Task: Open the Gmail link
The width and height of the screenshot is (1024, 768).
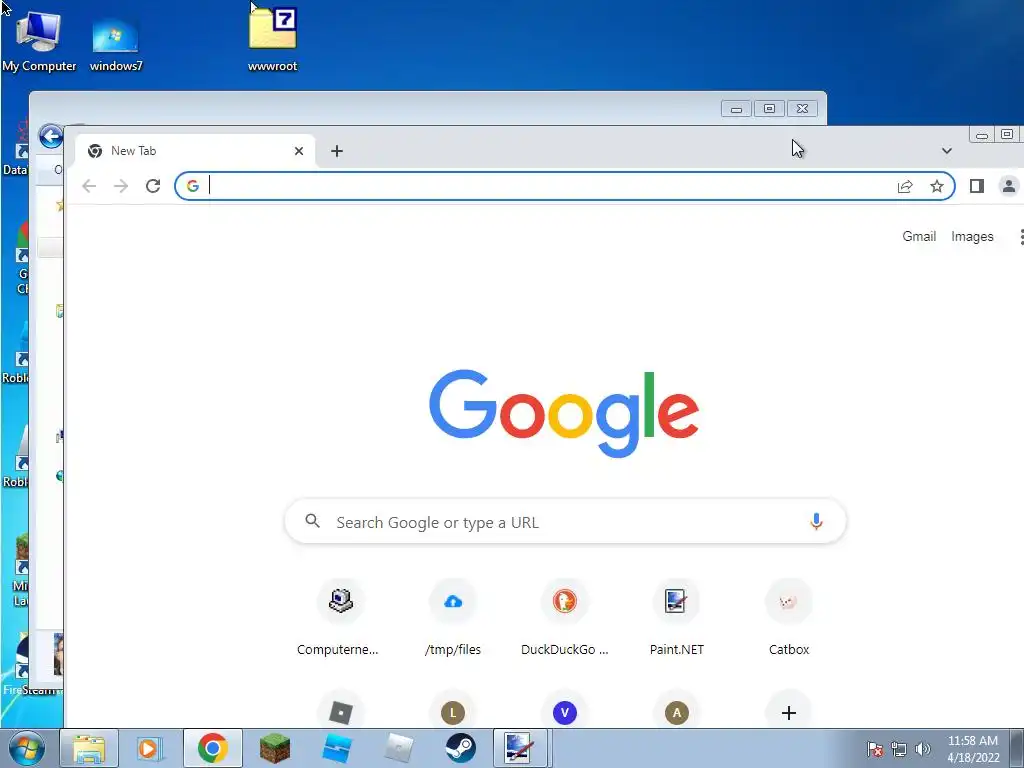Action: click(919, 236)
